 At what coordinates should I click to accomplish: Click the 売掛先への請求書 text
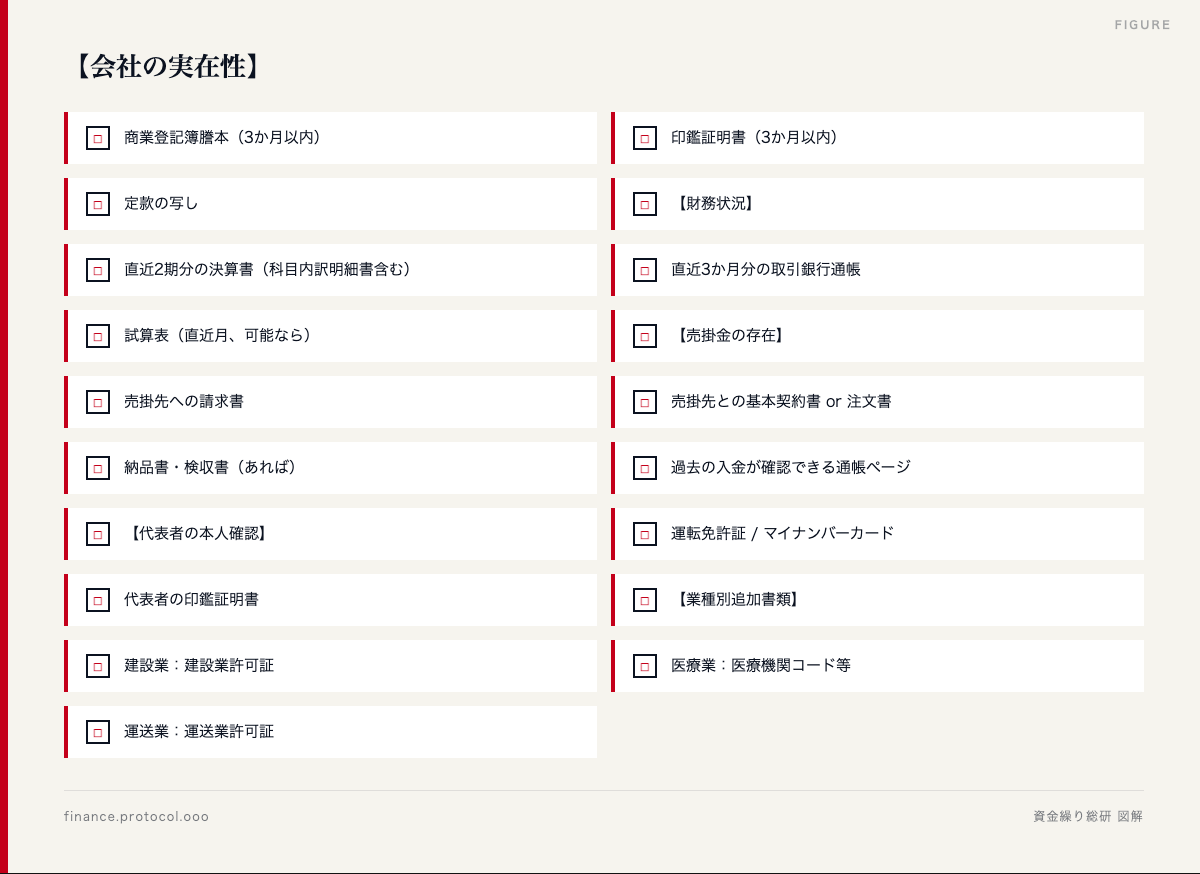pyautogui.click(x=184, y=401)
